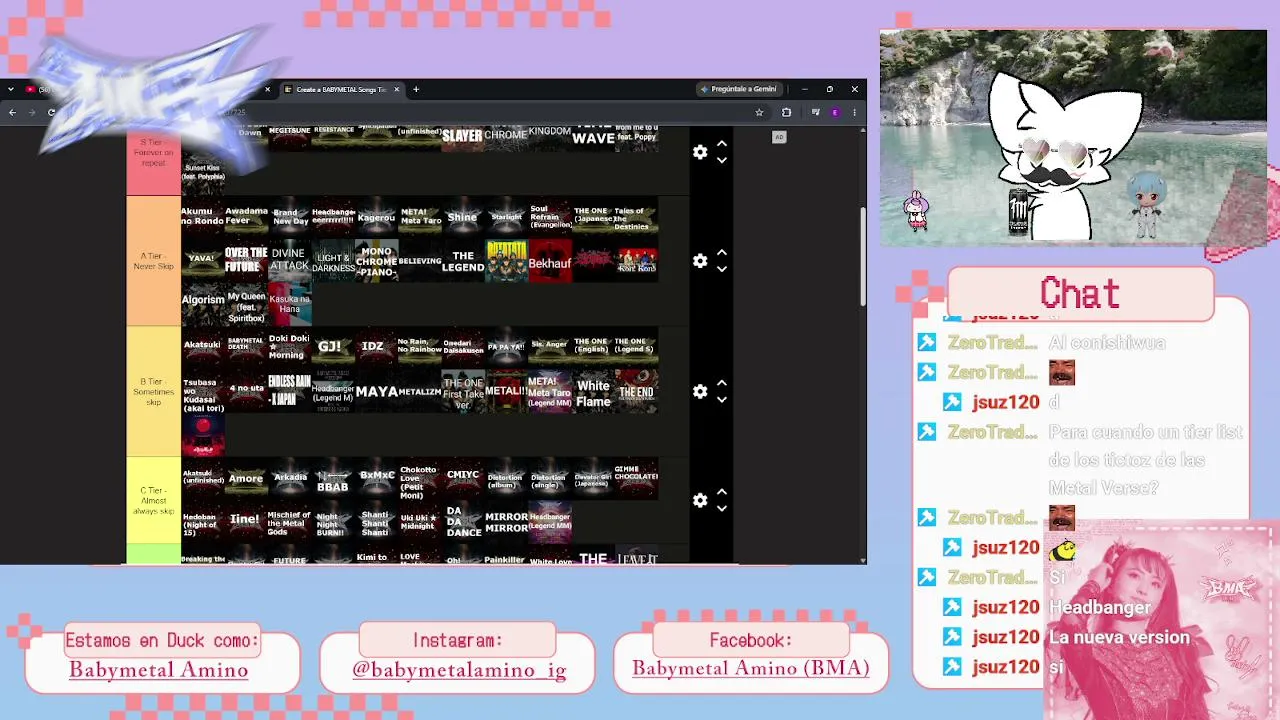Pick the White Flame song tile
Image resolution: width=1280 pixels, height=720 pixels.
pyautogui.click(x=593, y=391)
